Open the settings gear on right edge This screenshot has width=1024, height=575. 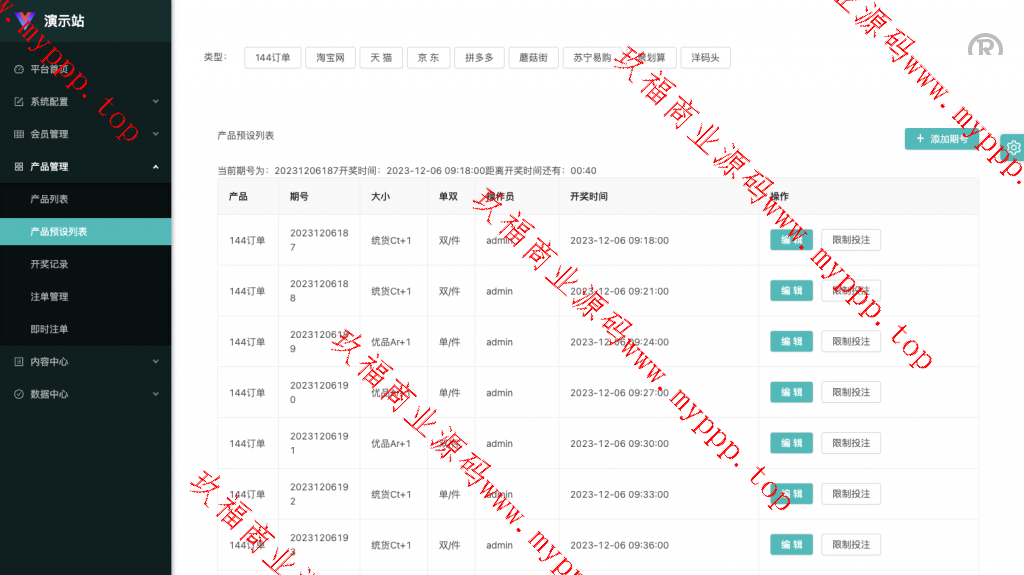tap(1013, 147)
